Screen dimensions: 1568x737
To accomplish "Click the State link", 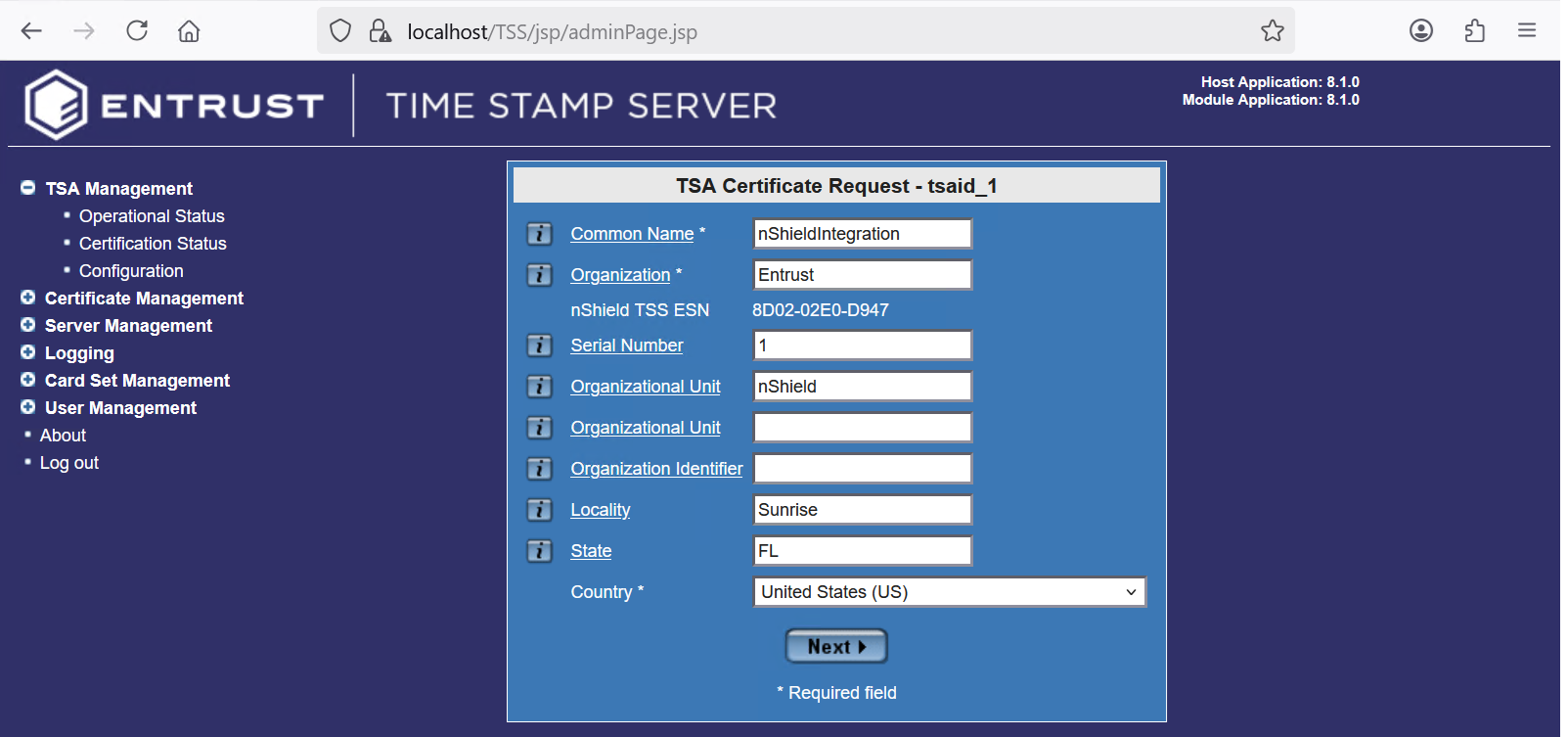I will tap(591, 551).
